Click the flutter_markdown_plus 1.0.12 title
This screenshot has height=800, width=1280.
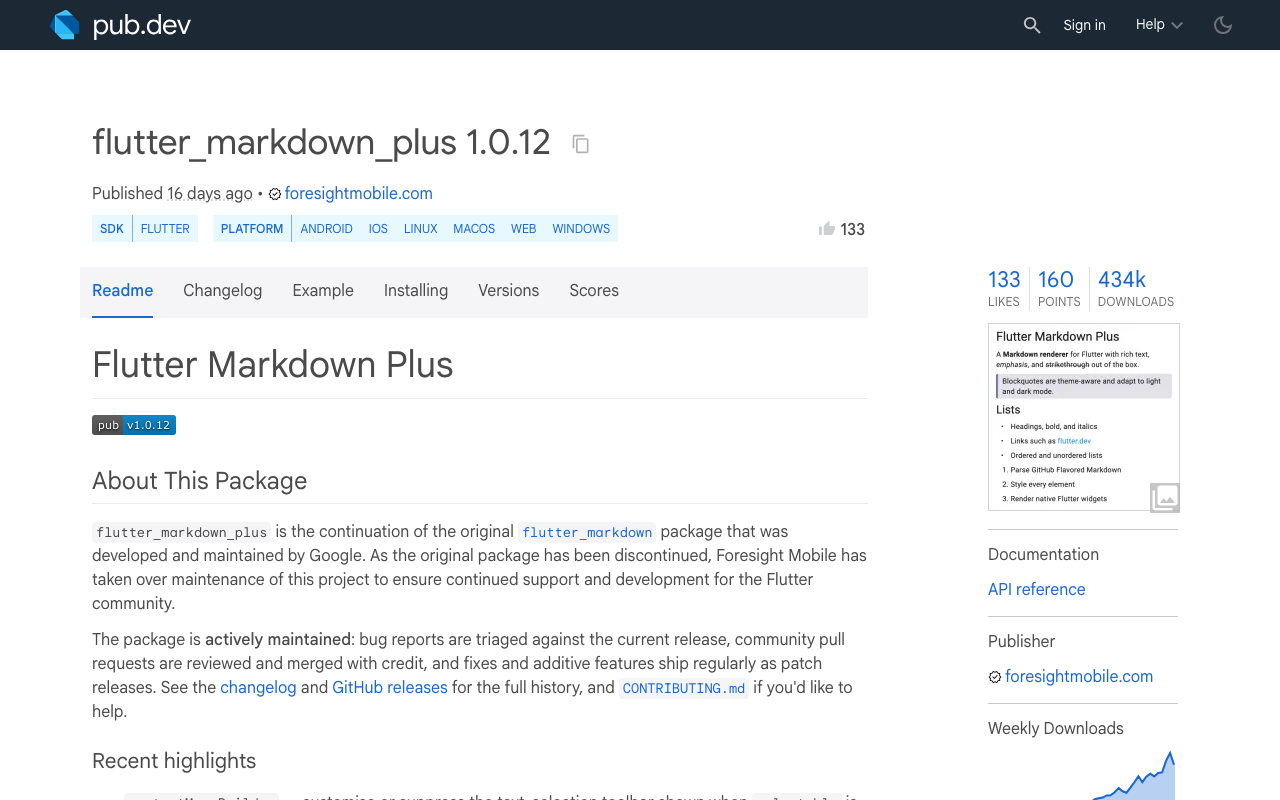(321, 143)
